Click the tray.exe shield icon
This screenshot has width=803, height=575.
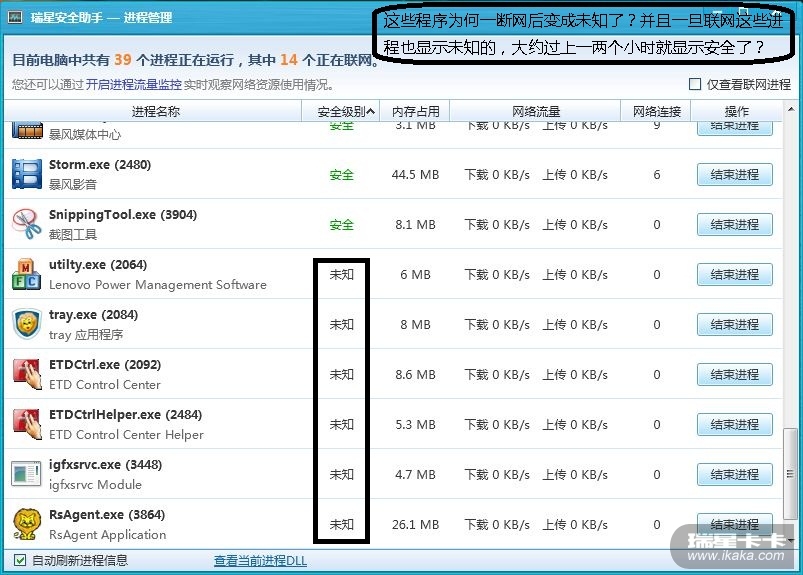[x=27, y=324]
